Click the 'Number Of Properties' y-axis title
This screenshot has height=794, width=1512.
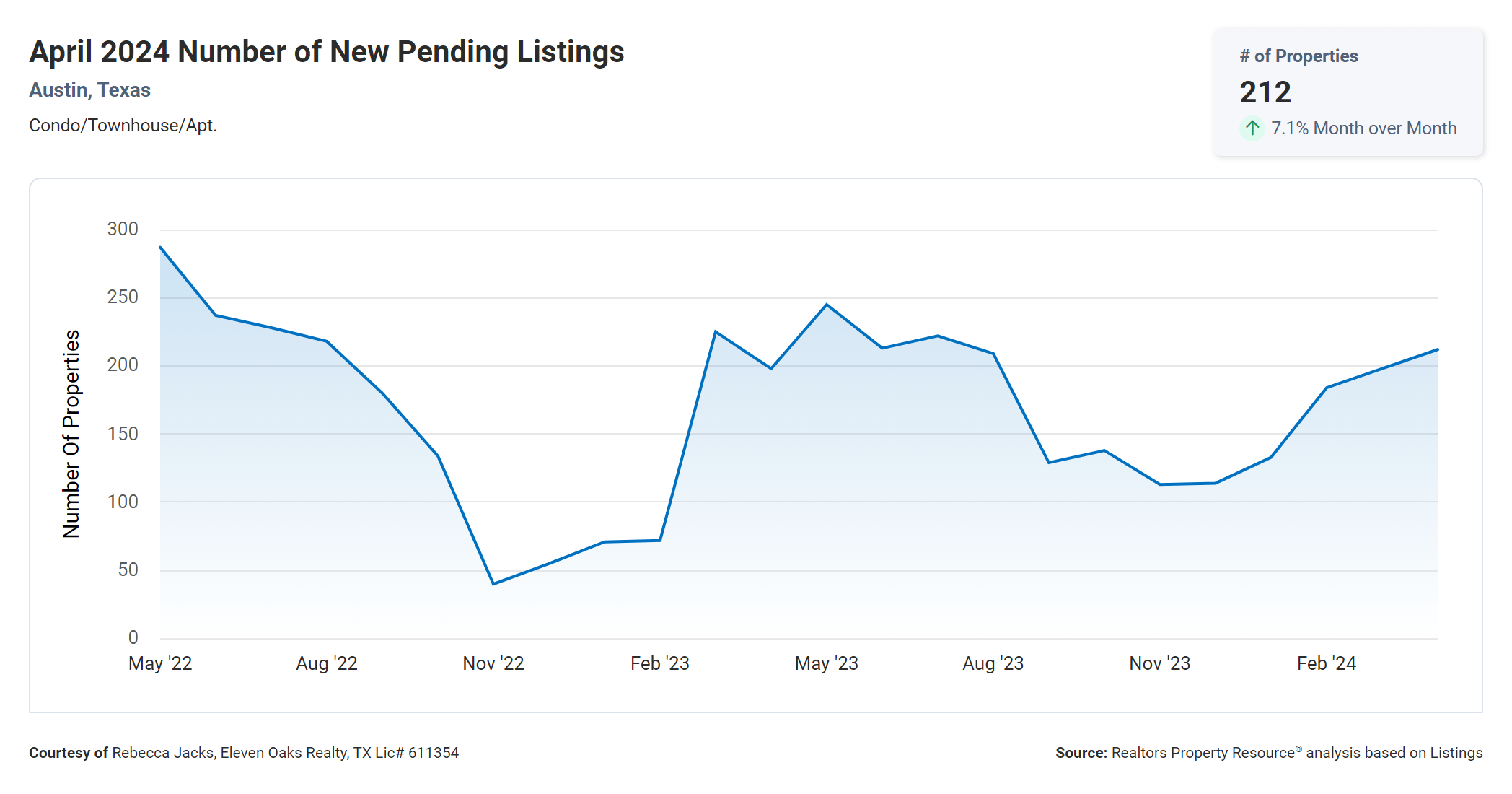click(71, 434)
